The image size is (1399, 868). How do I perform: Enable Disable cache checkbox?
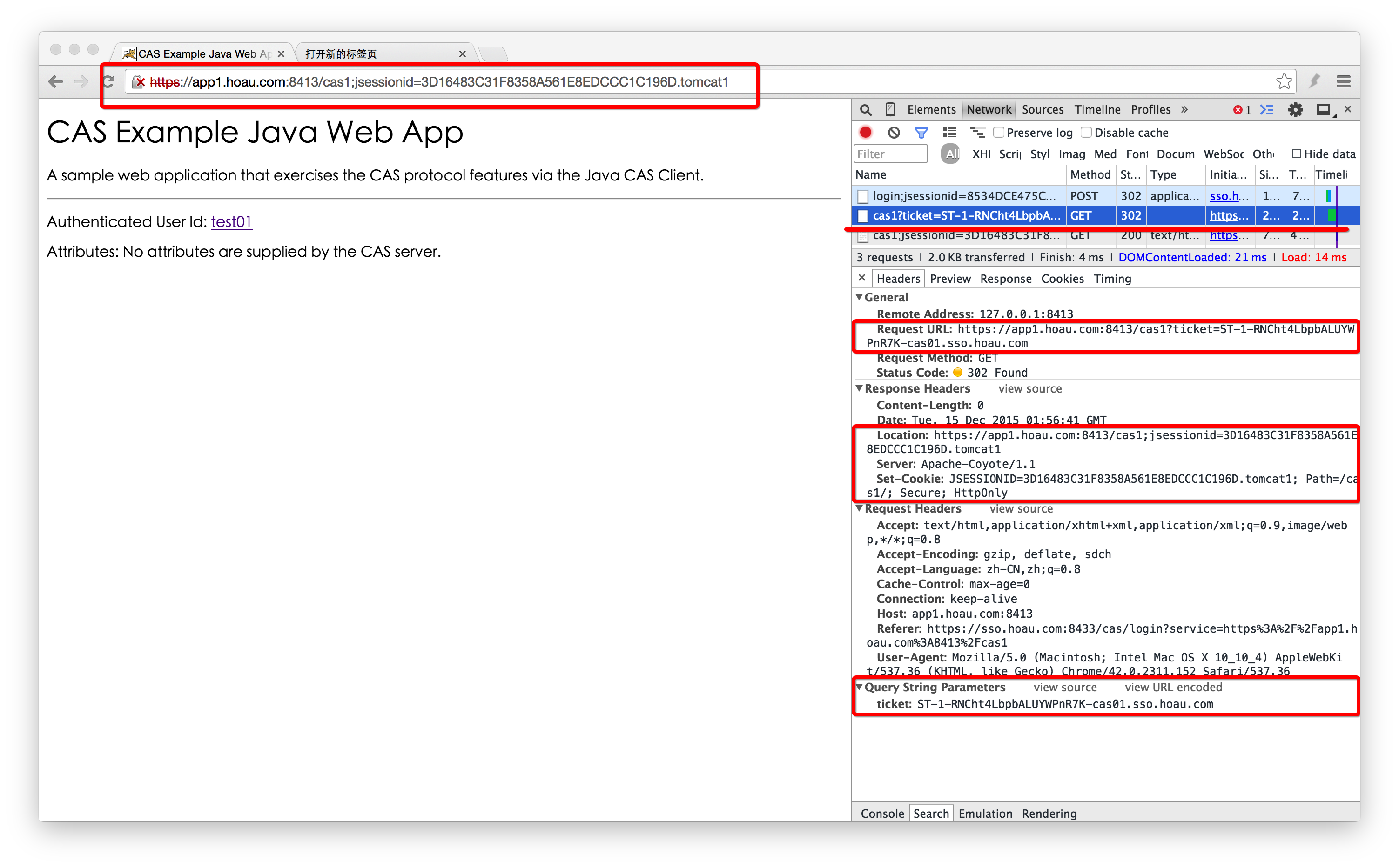tap(1086, 133)
